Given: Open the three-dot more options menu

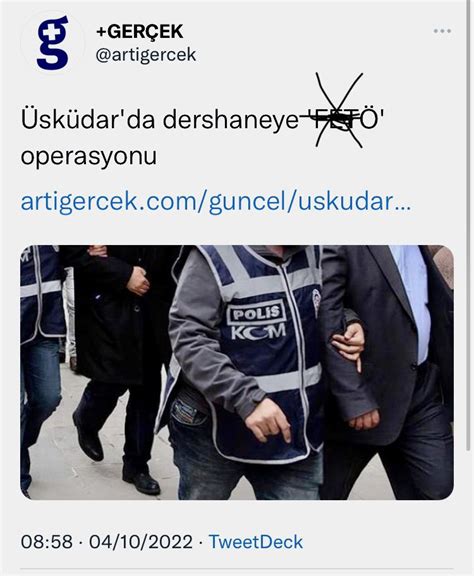Looking at the screenshot, I should (x=442, y=31).
